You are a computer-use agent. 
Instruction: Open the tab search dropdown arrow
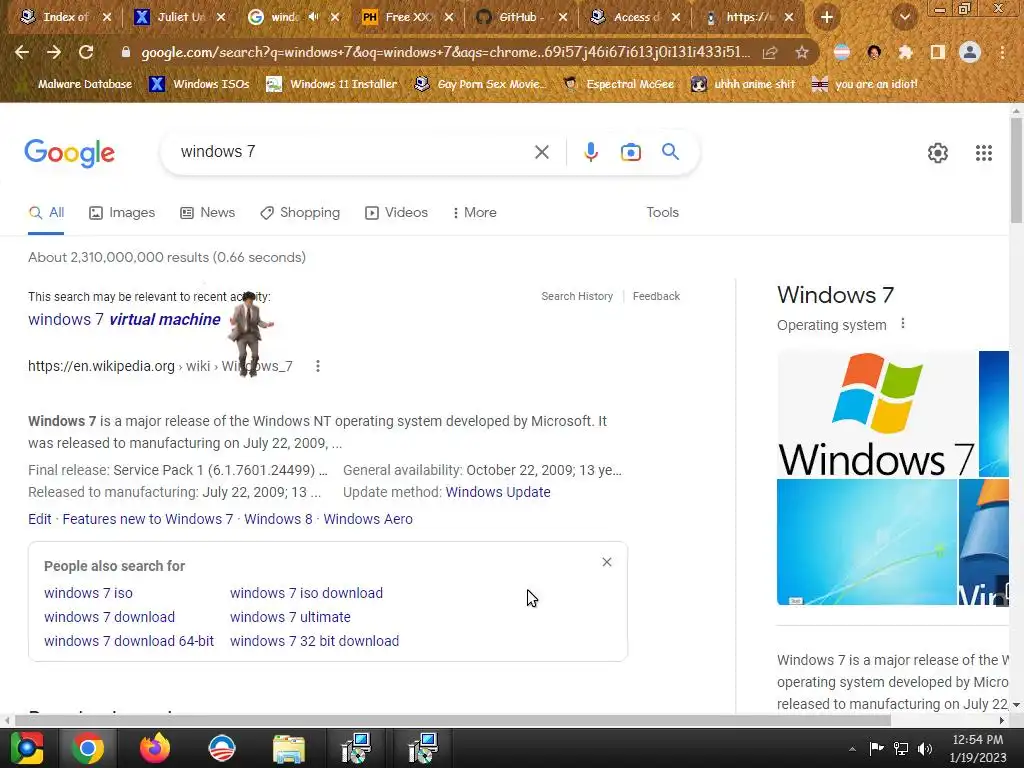coord(905,17)
